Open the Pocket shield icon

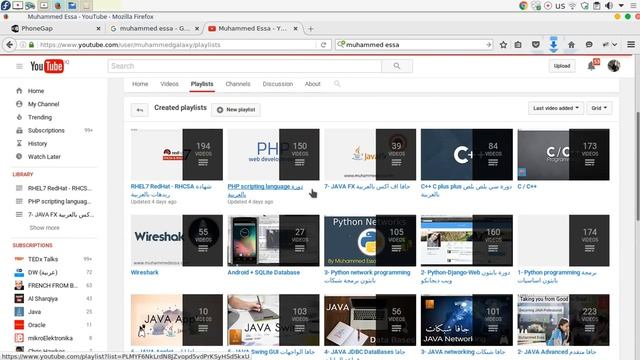[x=536, y=44]
